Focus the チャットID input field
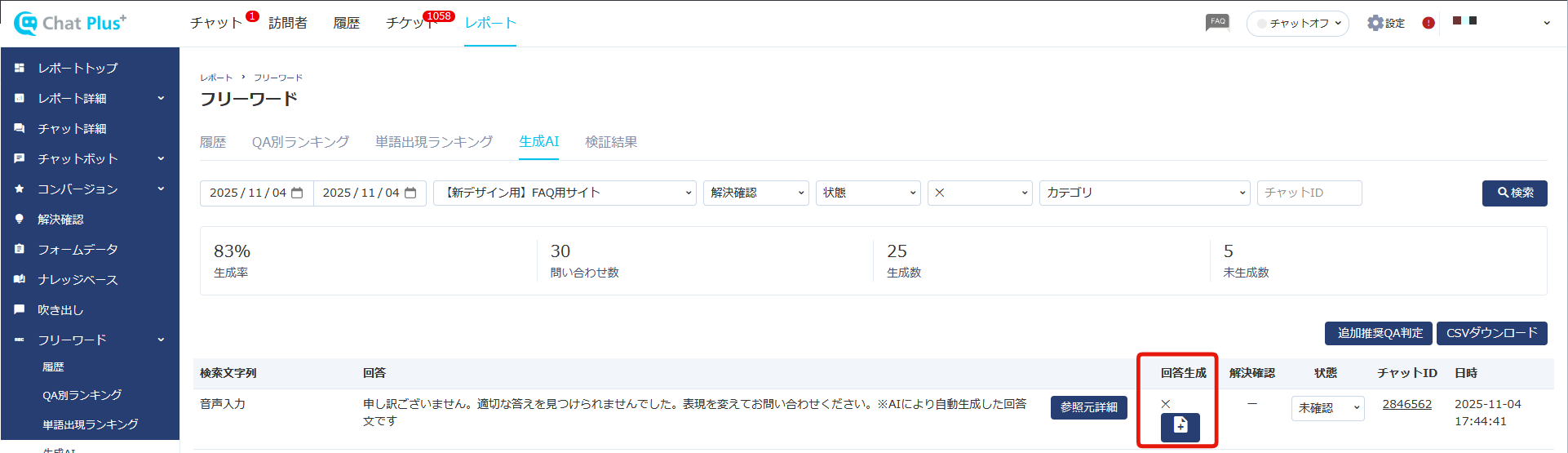The width and height of the screenshot is (1568, 453). (x=1309, y=193)
